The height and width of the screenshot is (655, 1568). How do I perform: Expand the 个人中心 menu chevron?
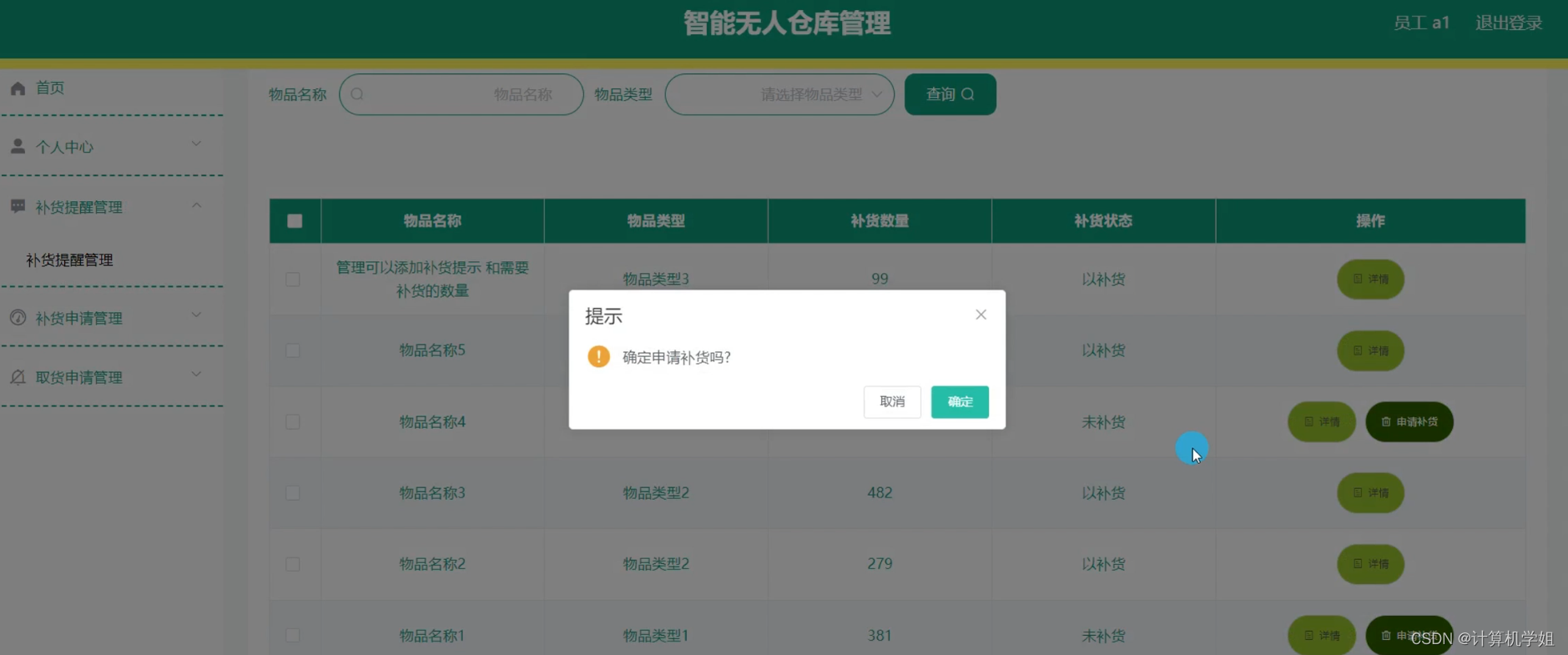coord(196,144)
